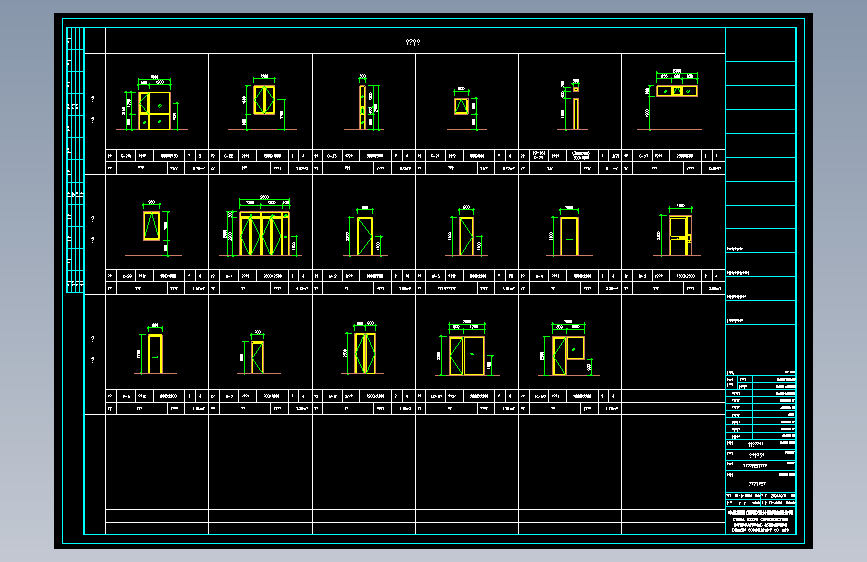Click the wide horizontal three-pane high window
Image resolution: width=867 pixels, height=562 pixels.
677,91
